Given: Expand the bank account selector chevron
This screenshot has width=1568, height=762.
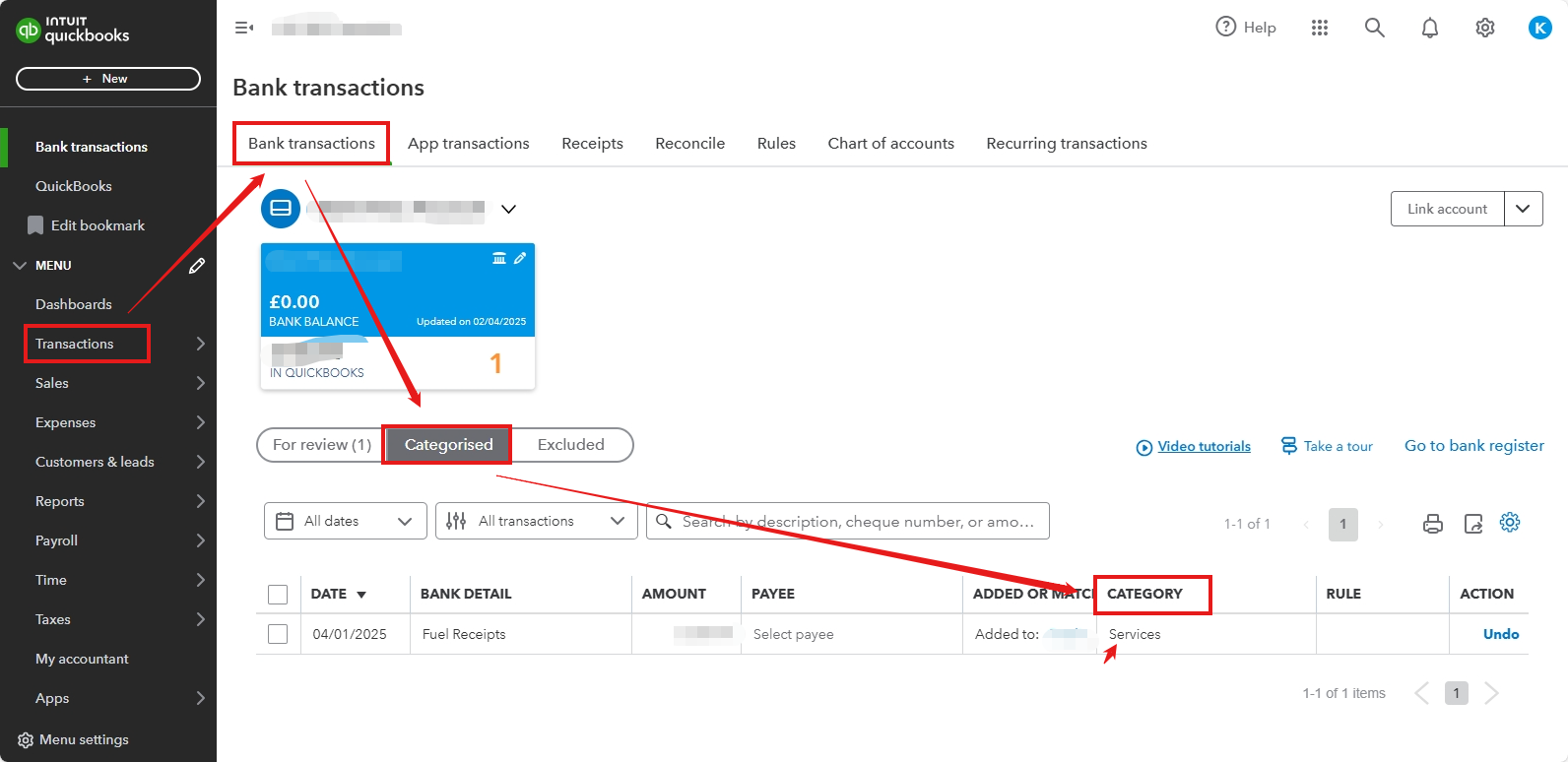Looking at the screenshot, I should 508,209.
